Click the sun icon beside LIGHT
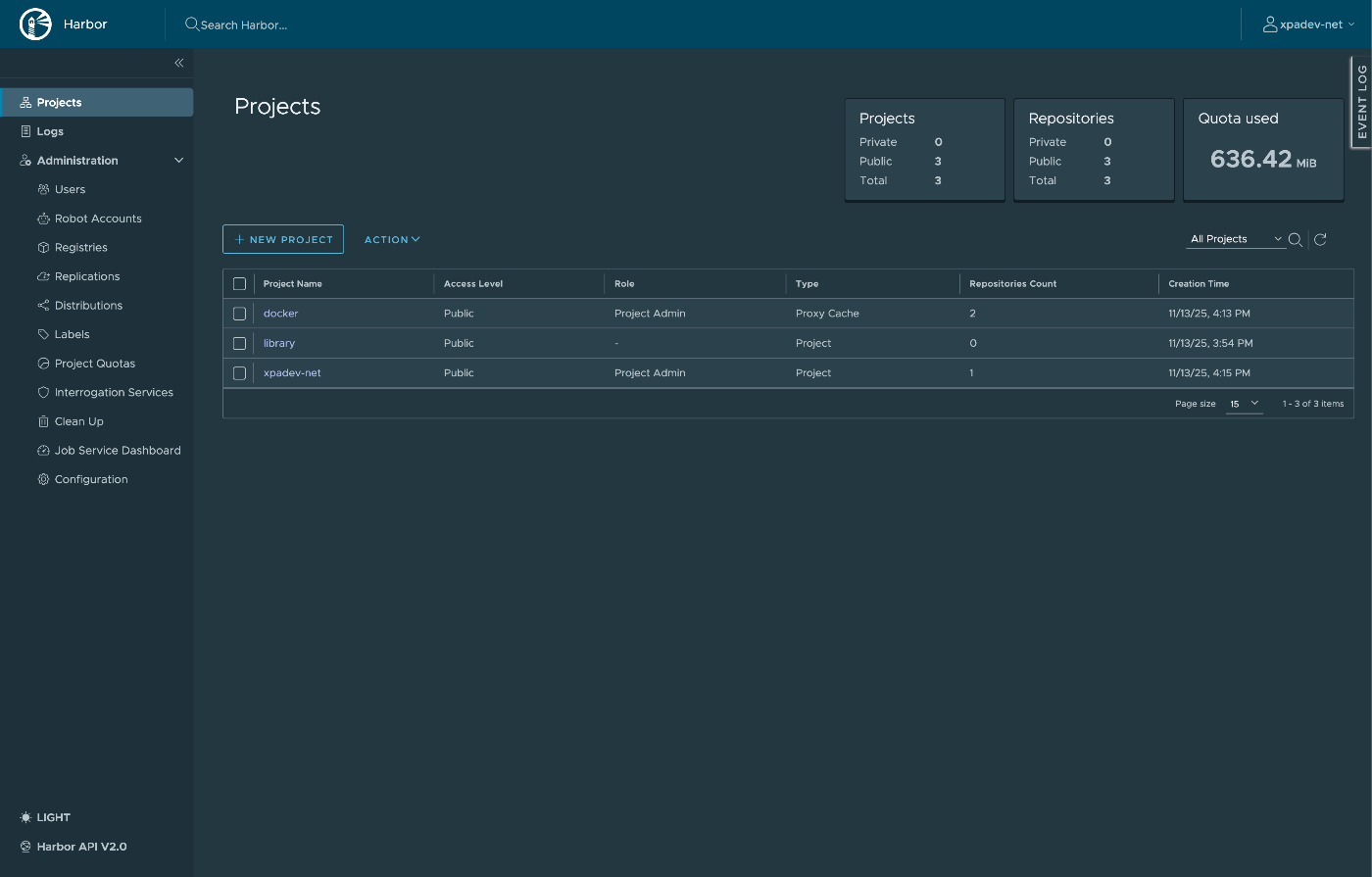The height and width of the screenshot is (877, 1372). (x=26, y=817)
